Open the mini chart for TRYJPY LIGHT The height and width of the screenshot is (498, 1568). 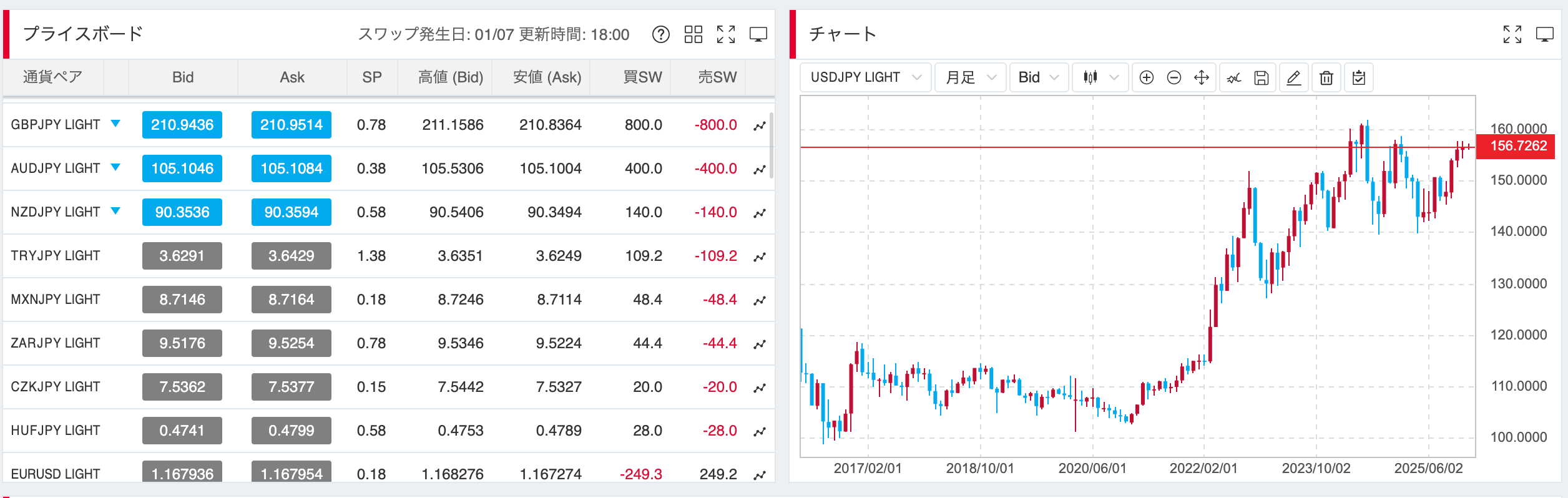click(x=759, y=256)
